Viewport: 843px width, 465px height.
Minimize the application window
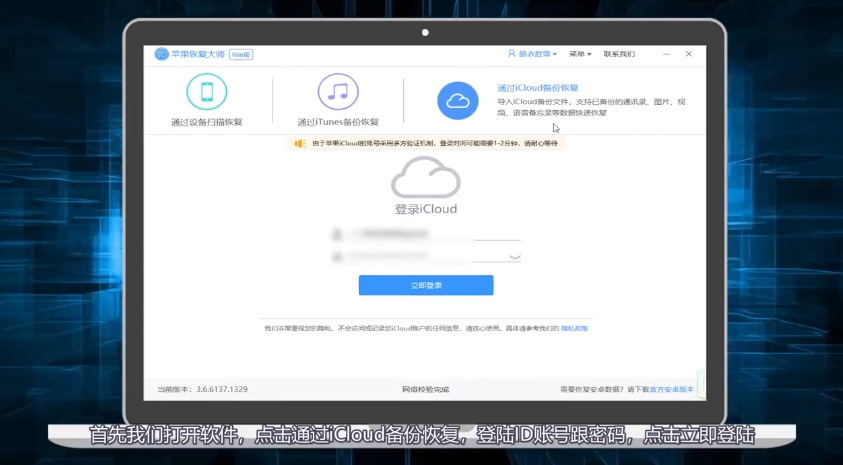pos(667,54)
